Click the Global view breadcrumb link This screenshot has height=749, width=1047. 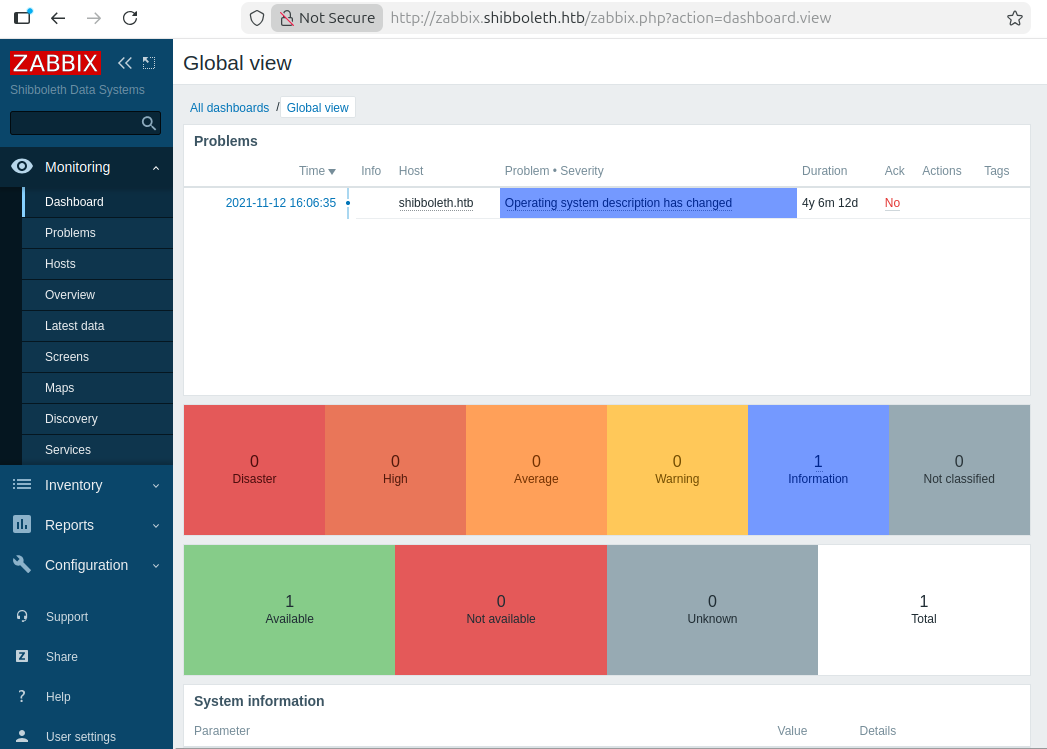point(317,107)
